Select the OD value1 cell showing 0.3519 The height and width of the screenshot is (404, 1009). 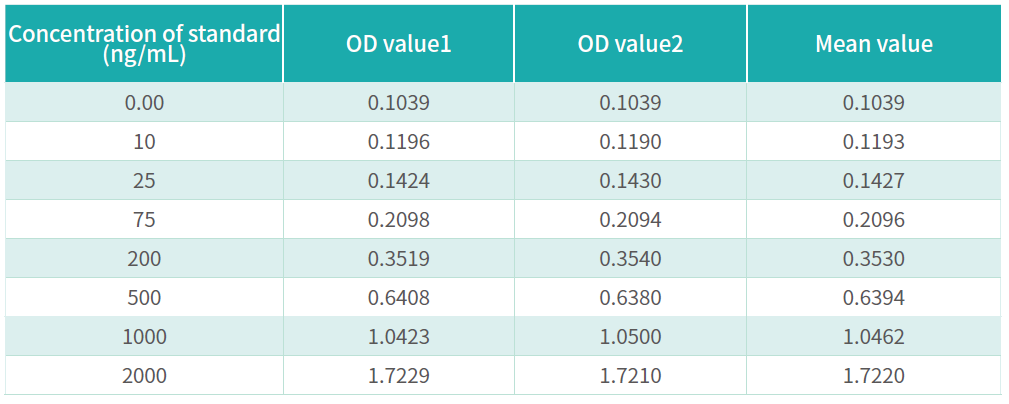pyautogui.click(x=399, y=259)
